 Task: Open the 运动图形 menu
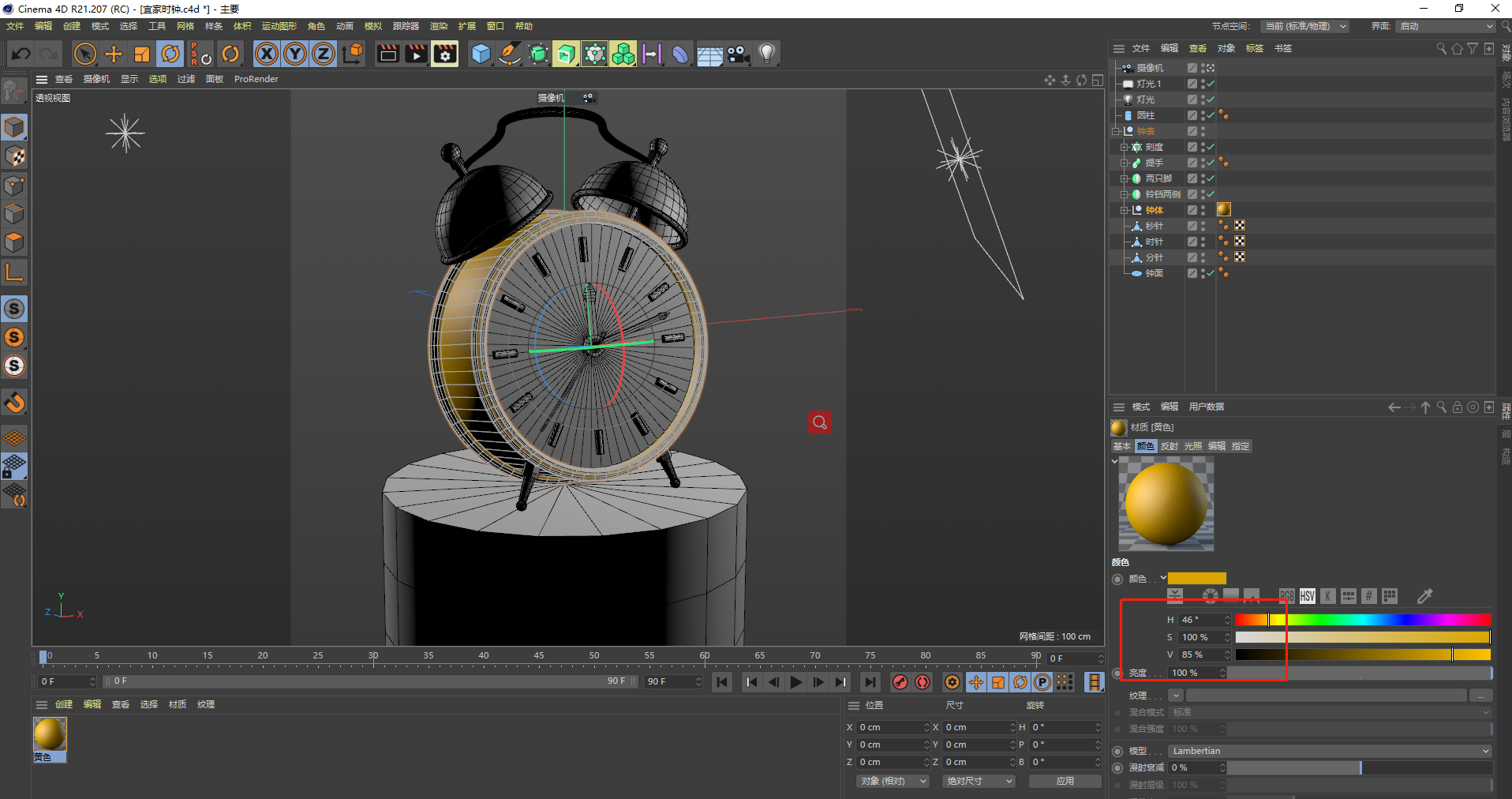278,26
